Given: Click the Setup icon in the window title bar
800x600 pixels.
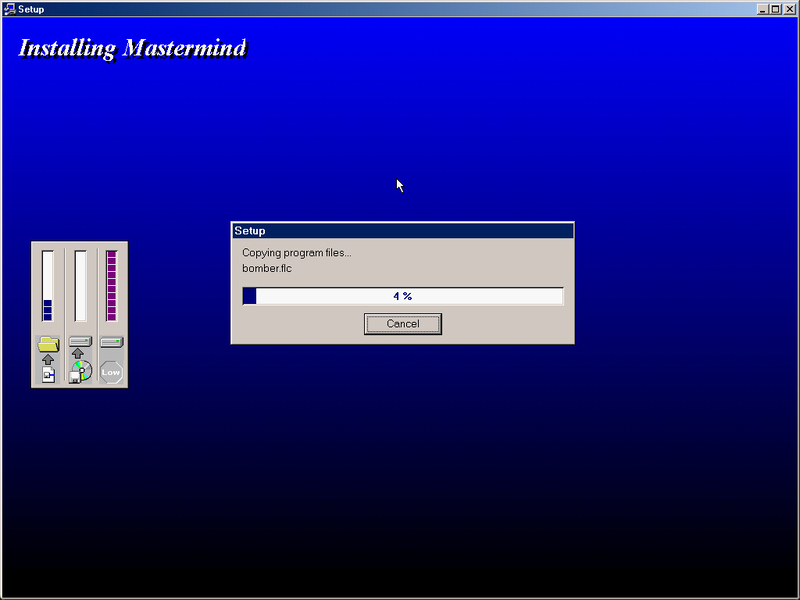Looking at the screenshot, I should [x=9, y=9].
